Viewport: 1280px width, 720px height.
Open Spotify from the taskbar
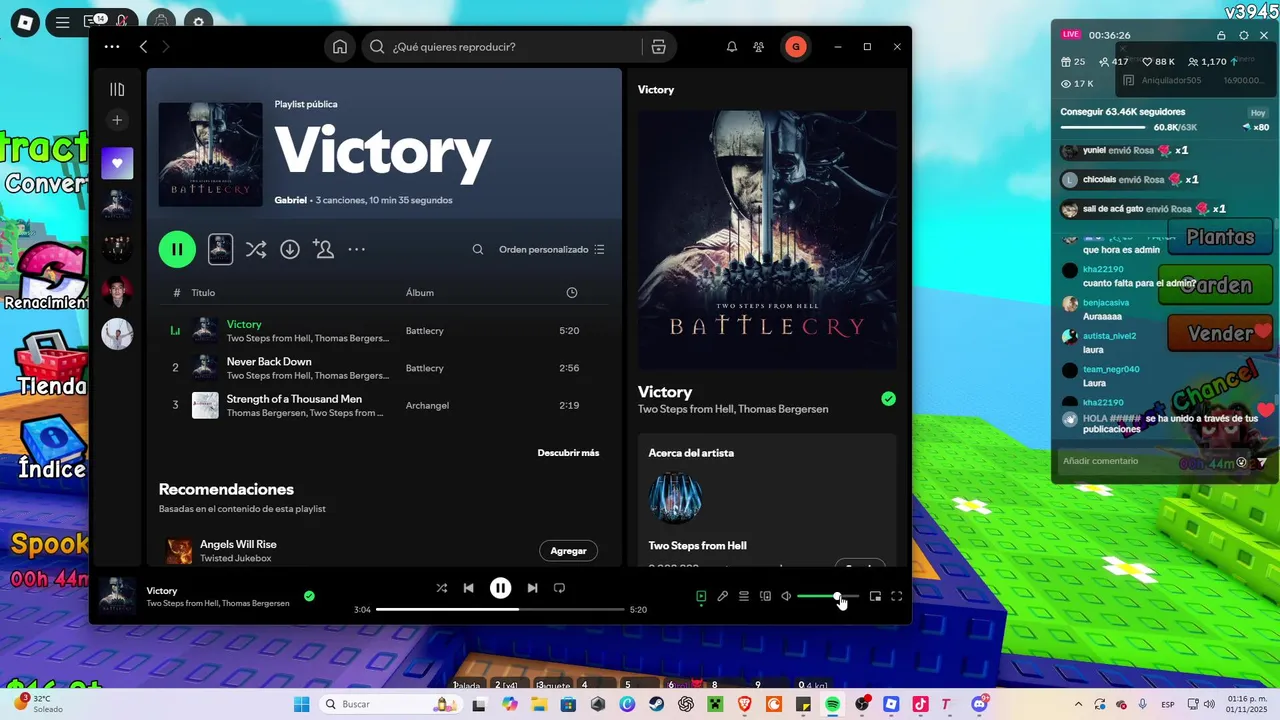pyautogui.click(x=833, y=704)
